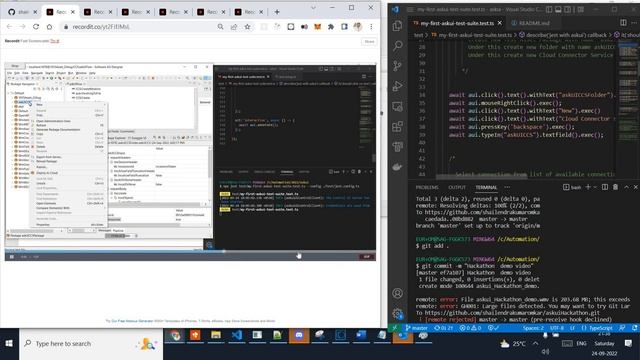Open panel overflow ellipsis next to TERMINAL
Image resolution: width=640 pixels, height=360 pixels.
(x=507, y=187)
